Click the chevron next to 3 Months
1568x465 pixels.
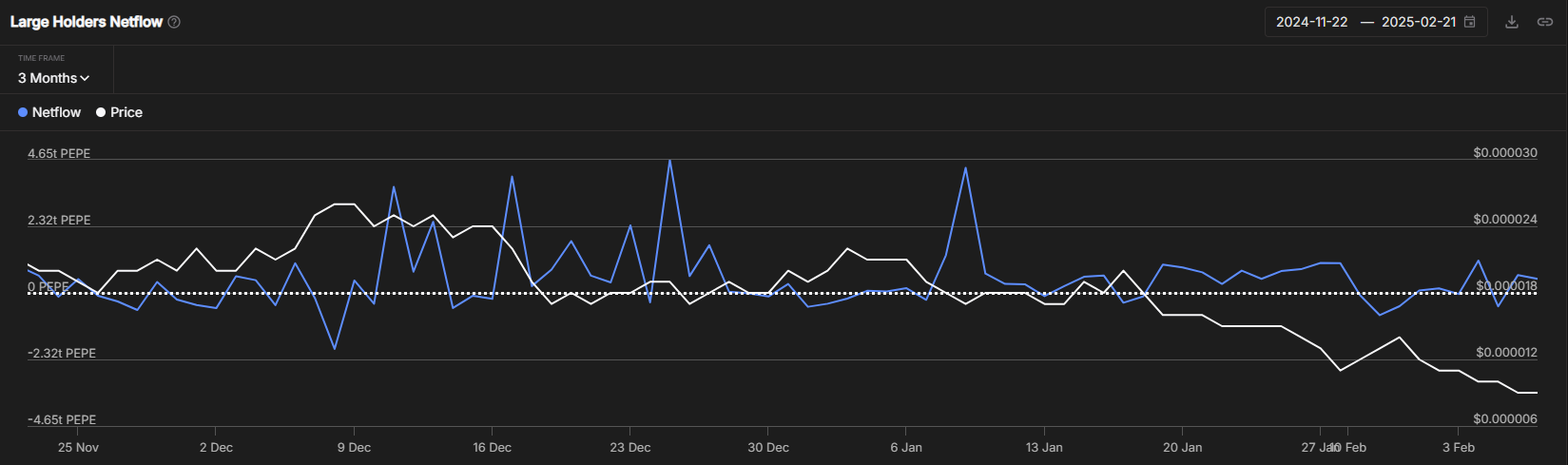[x=86, y=78]
